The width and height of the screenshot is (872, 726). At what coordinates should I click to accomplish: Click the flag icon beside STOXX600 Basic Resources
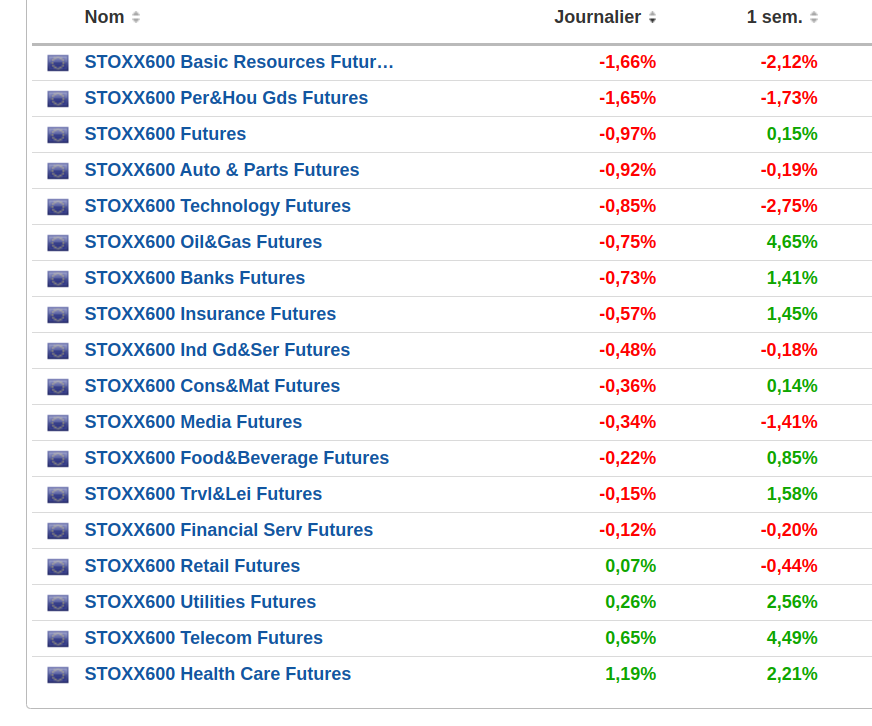click(x=58, y=63)
